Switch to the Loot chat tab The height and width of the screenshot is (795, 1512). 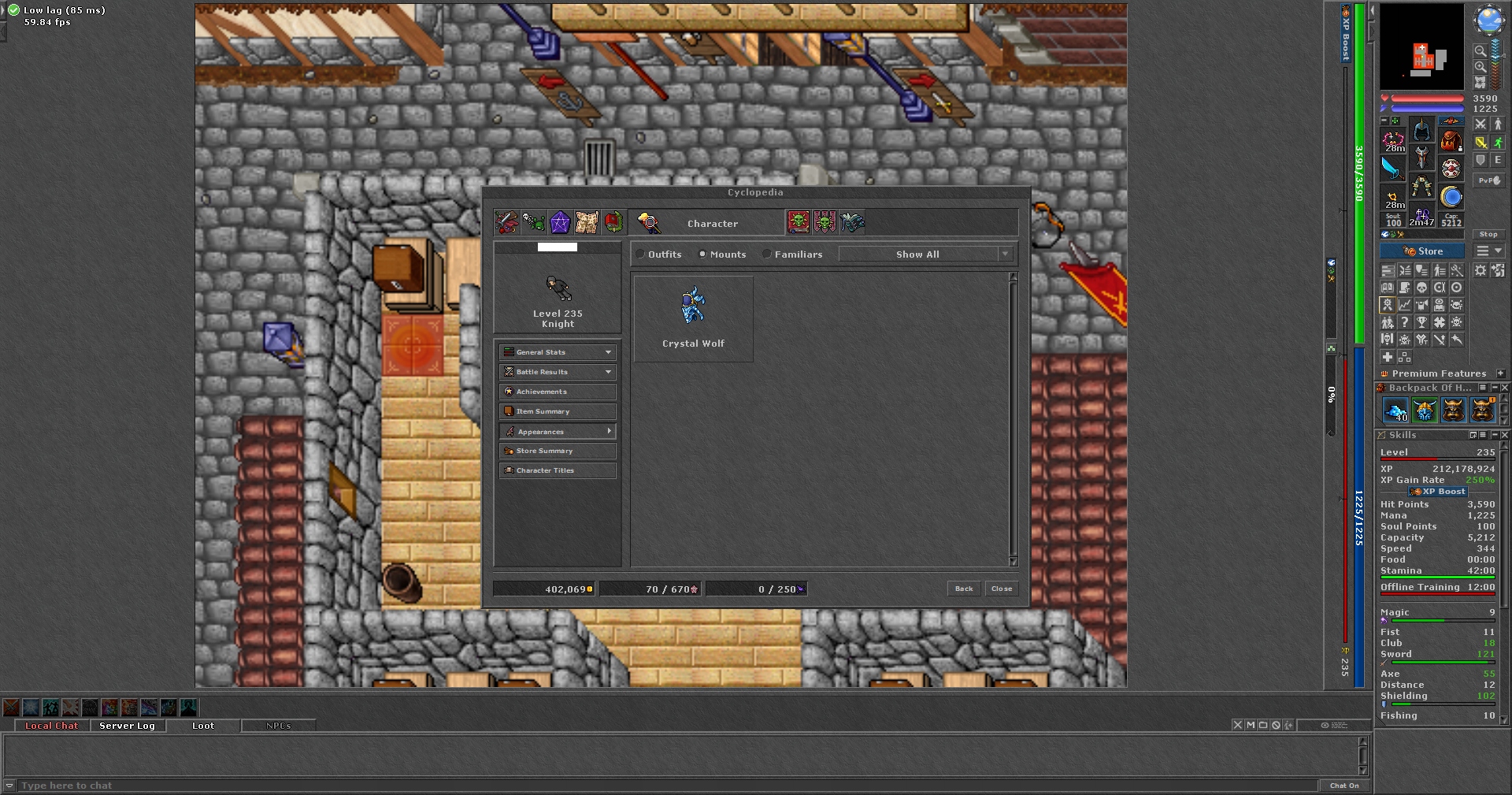click(202, 726)
